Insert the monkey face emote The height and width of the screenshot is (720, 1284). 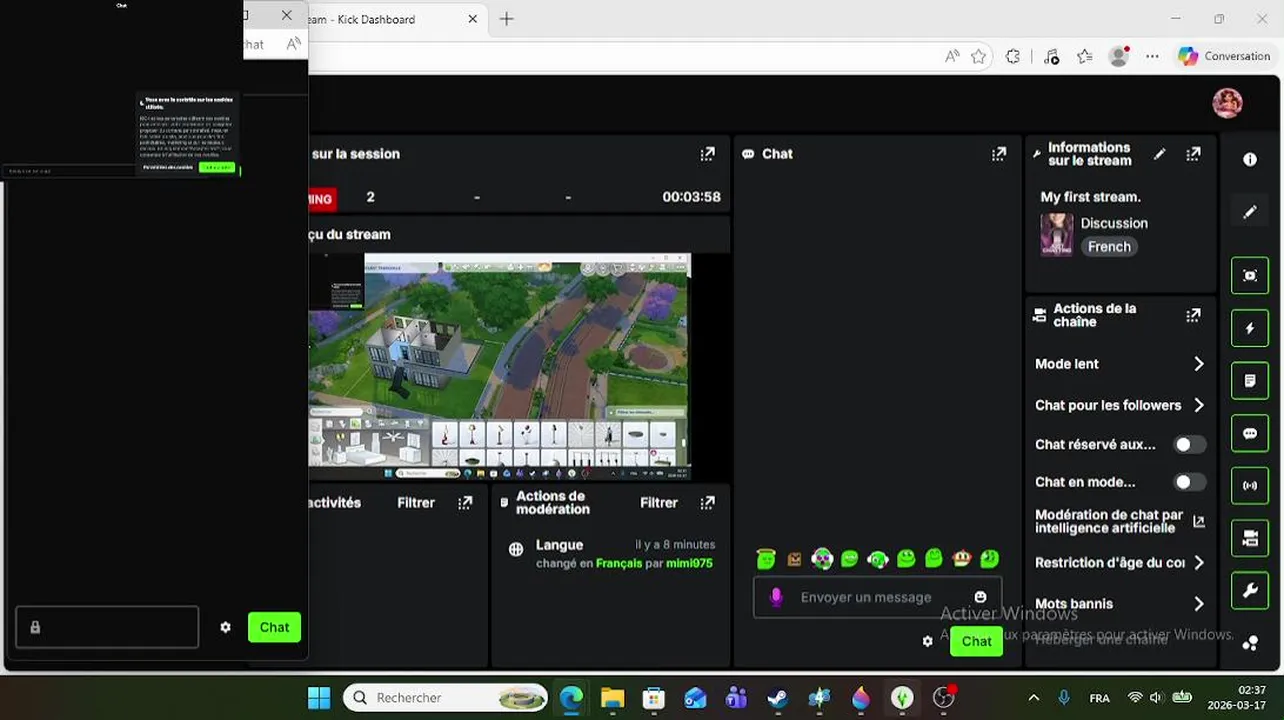click(962, 559)
